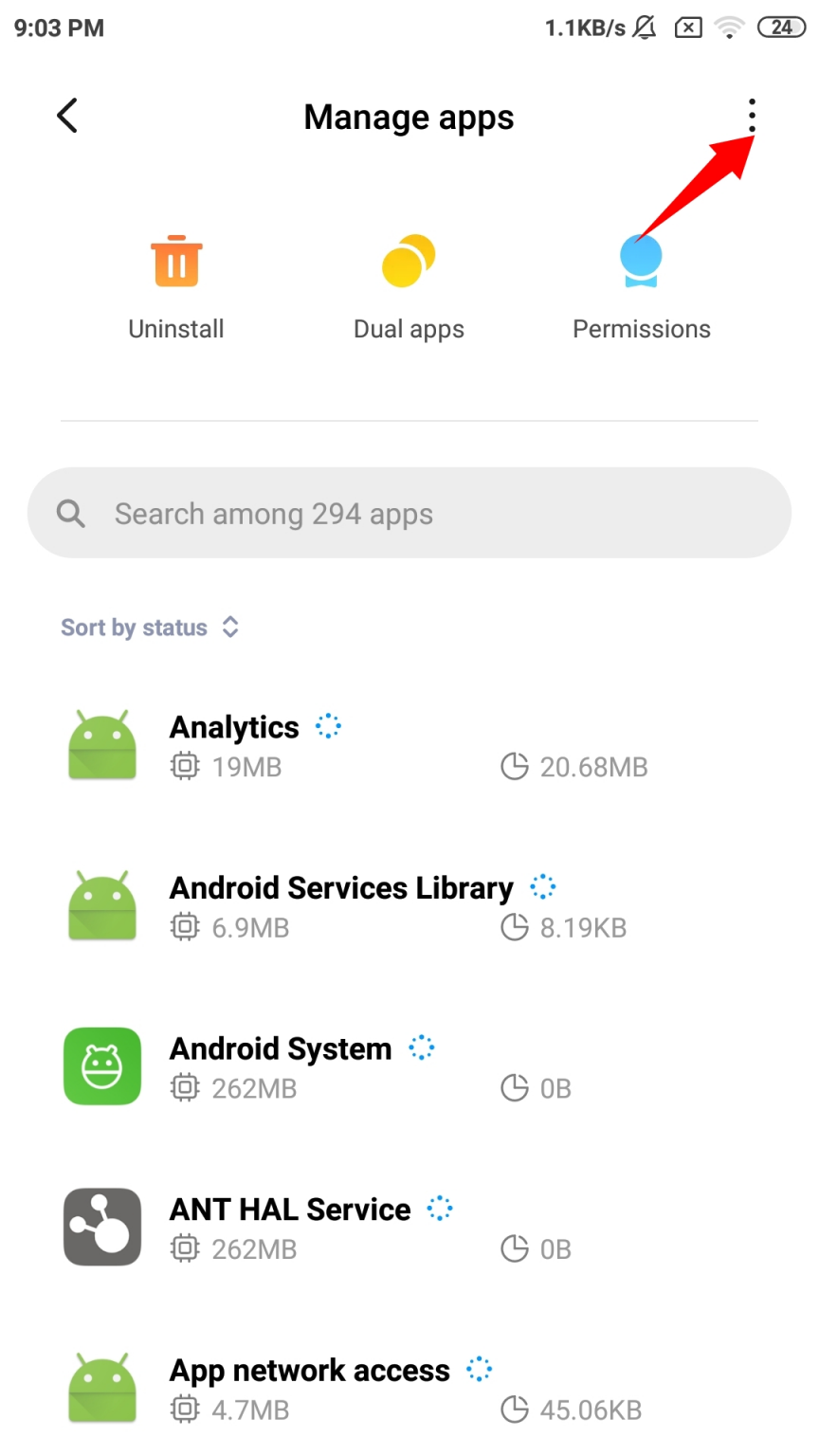
Task: Tap the Uninstall trash icon
Action: point(176,261)
